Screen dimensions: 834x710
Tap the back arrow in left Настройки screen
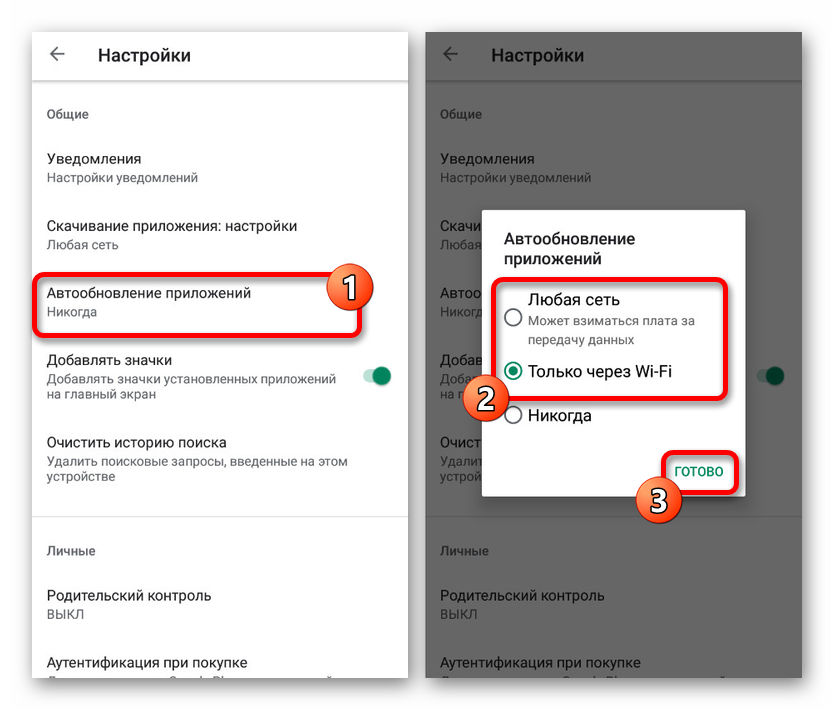coord(57,54)
